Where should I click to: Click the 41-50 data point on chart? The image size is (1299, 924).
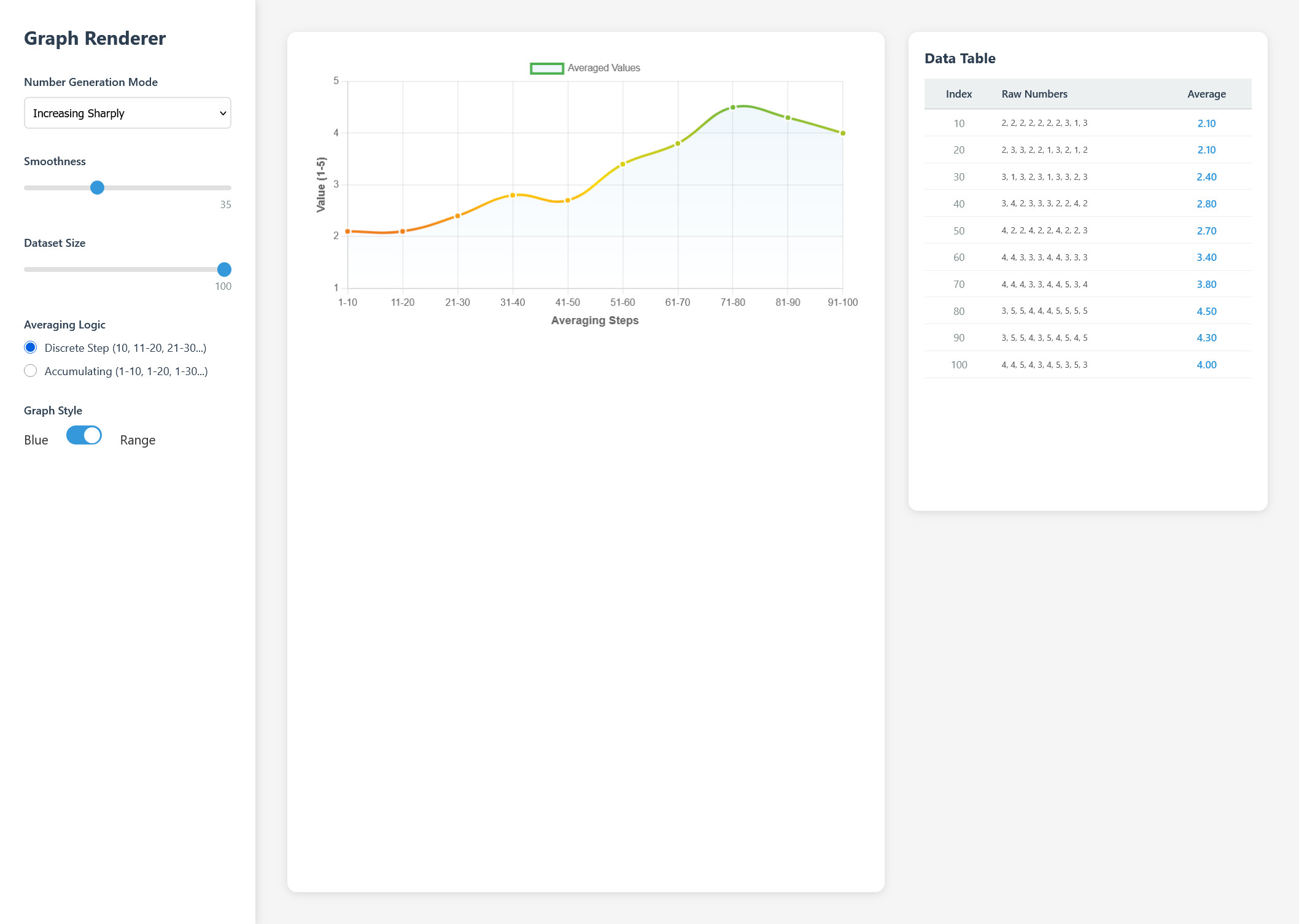(568, 200)
